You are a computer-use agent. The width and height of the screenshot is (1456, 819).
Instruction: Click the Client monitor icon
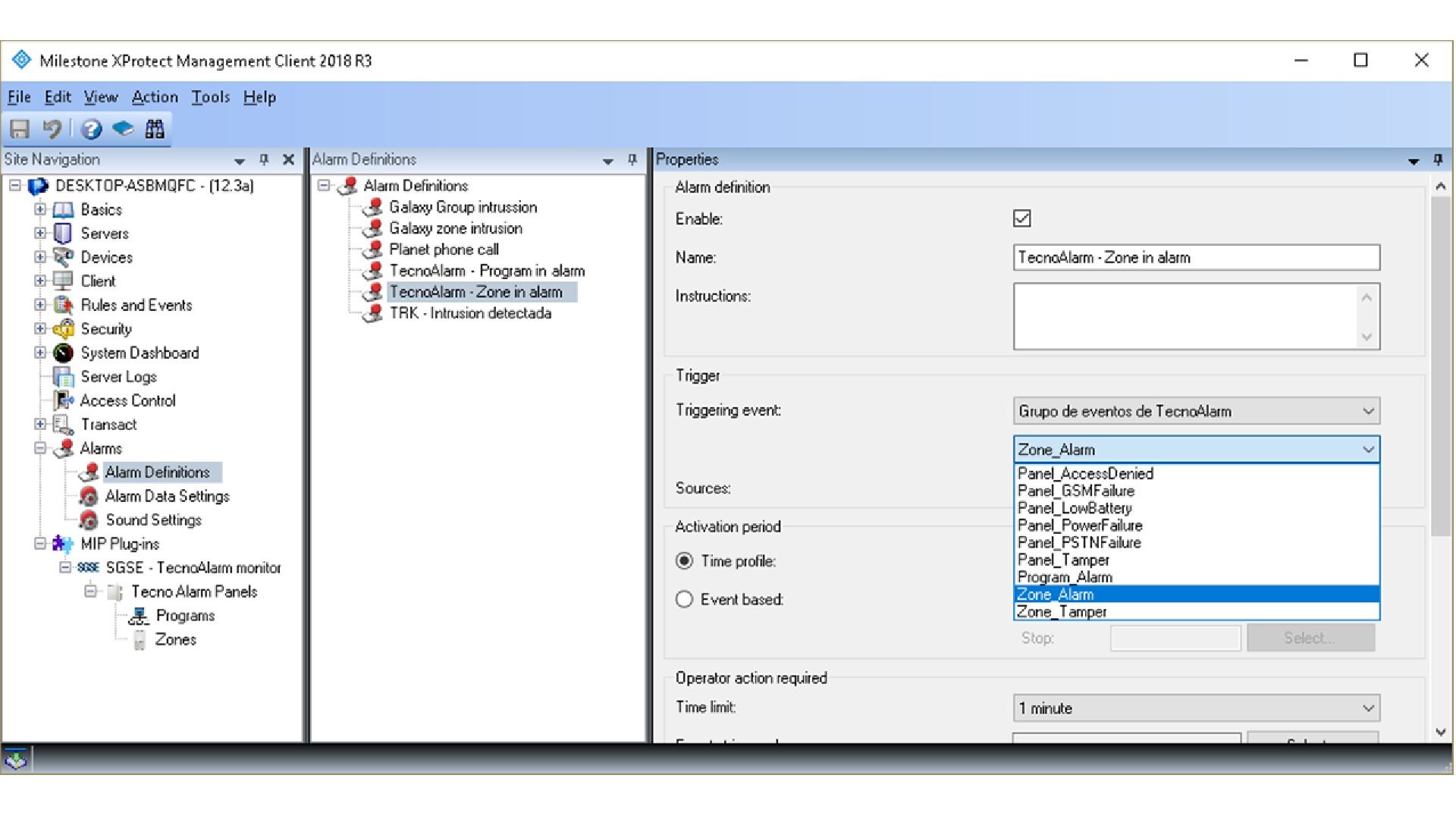pos(63,281)
